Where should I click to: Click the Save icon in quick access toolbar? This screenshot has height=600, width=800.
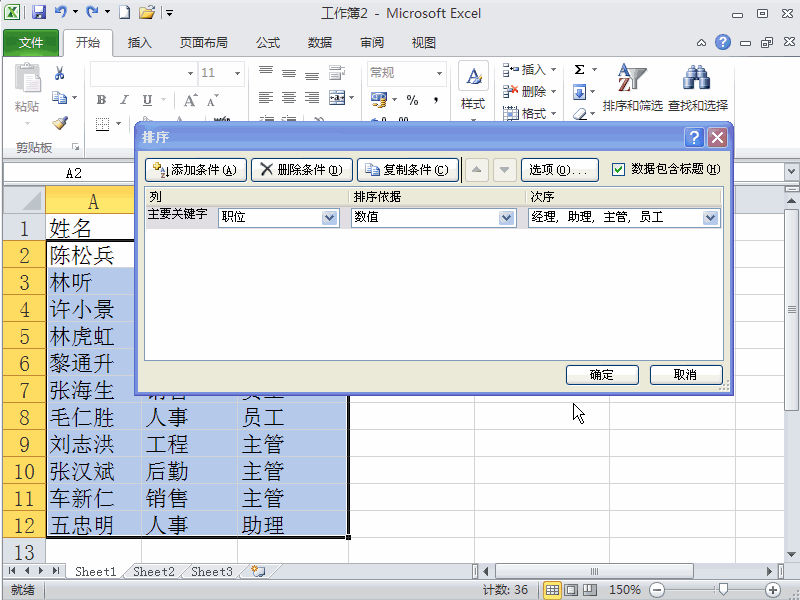point(39,12)
